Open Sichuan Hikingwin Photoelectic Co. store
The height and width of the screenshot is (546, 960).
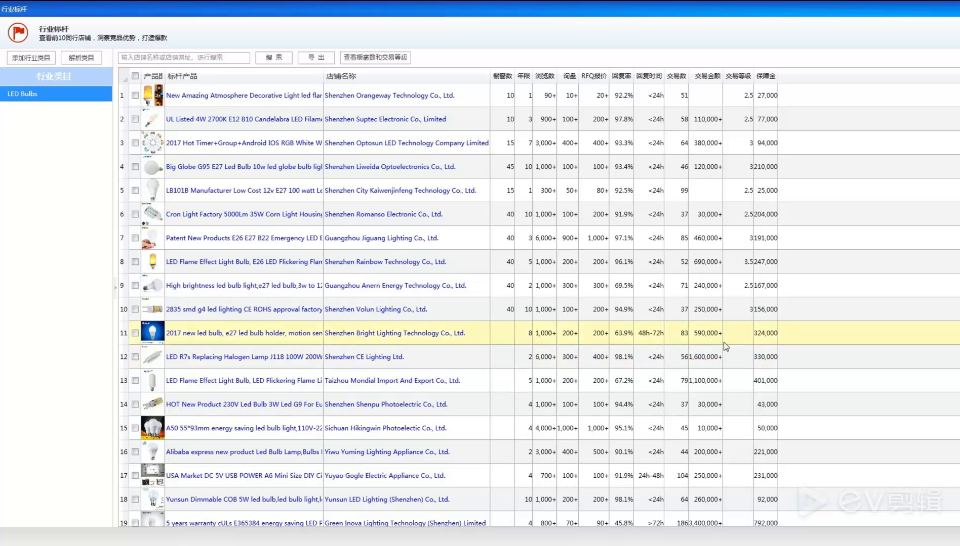(385, 428)
